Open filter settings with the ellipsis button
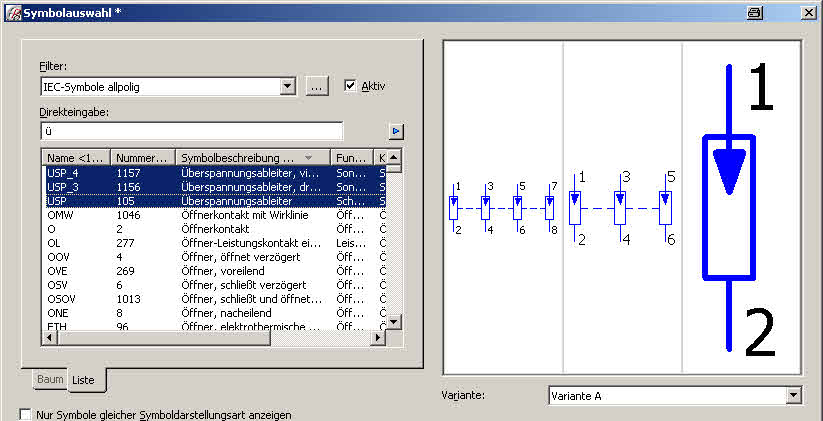 (x=316, y=87)
